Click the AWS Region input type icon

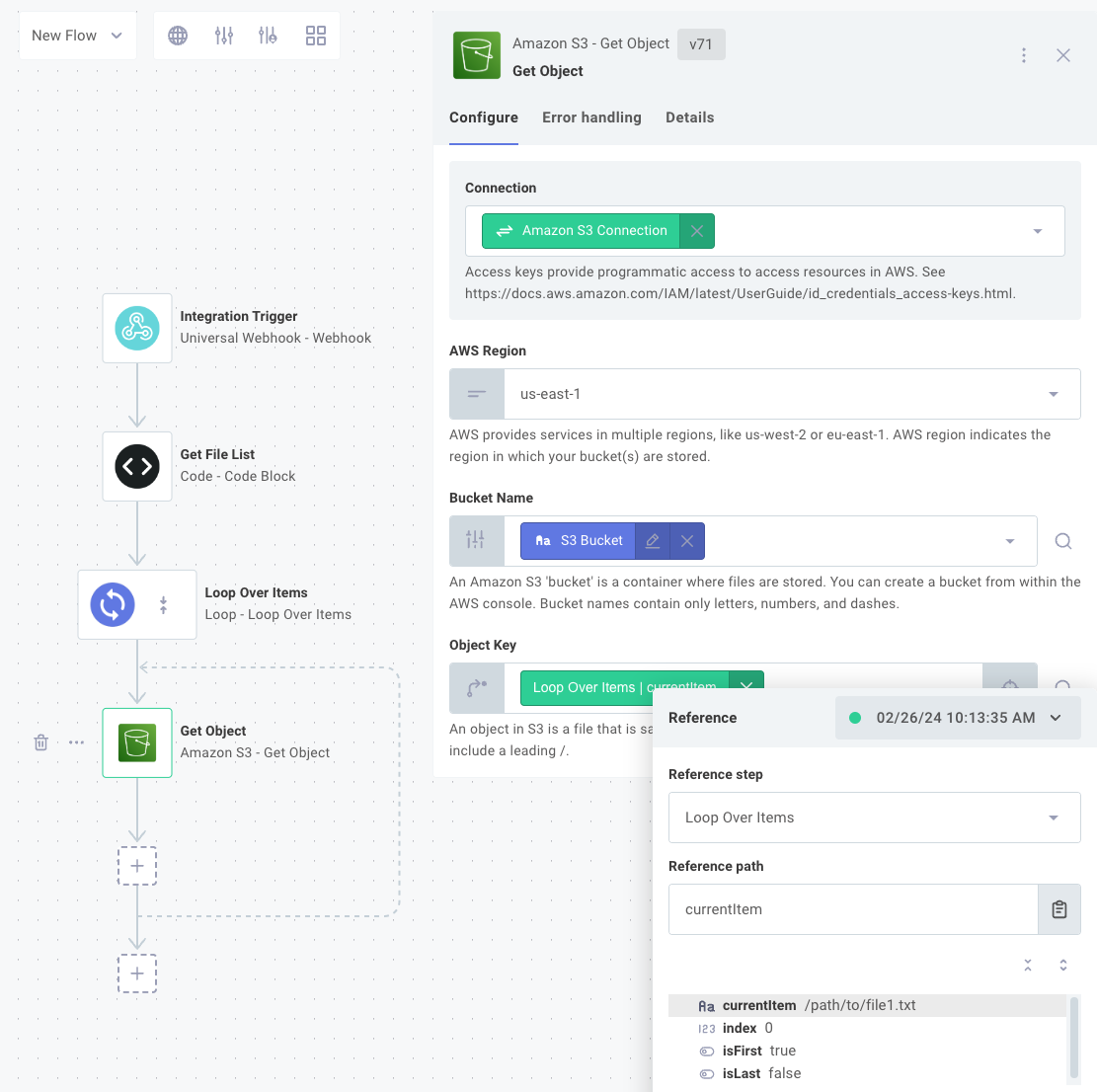coord(477,394)
